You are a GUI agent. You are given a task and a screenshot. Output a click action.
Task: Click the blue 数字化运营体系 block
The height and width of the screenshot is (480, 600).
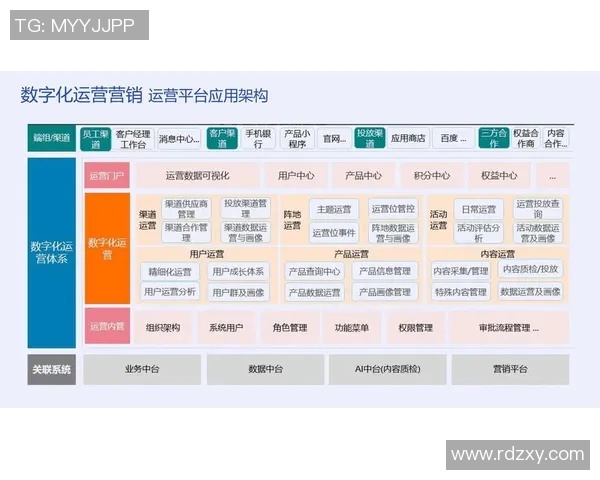click(52, 253)
